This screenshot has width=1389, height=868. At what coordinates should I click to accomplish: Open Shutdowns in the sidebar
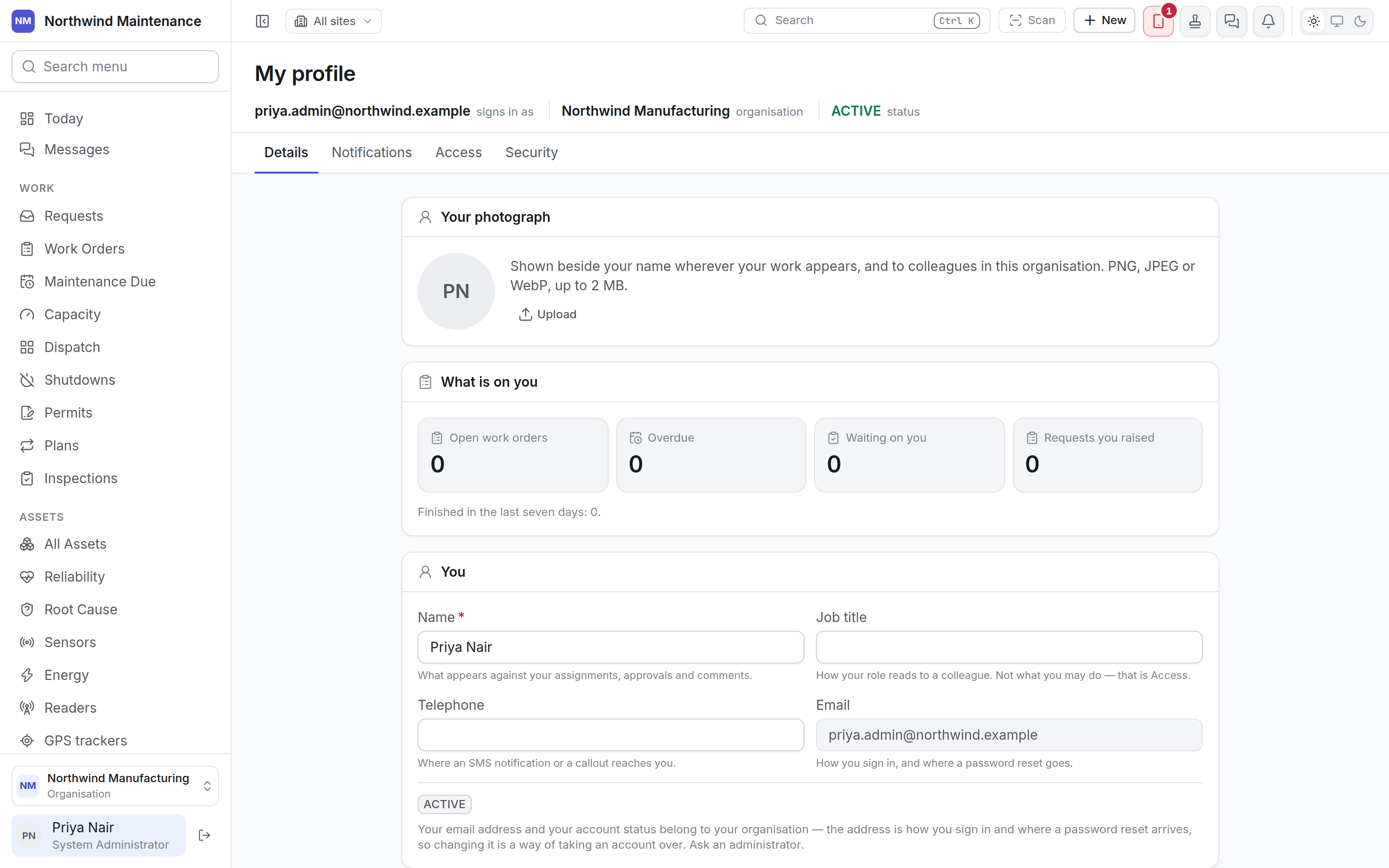(115, 380)
